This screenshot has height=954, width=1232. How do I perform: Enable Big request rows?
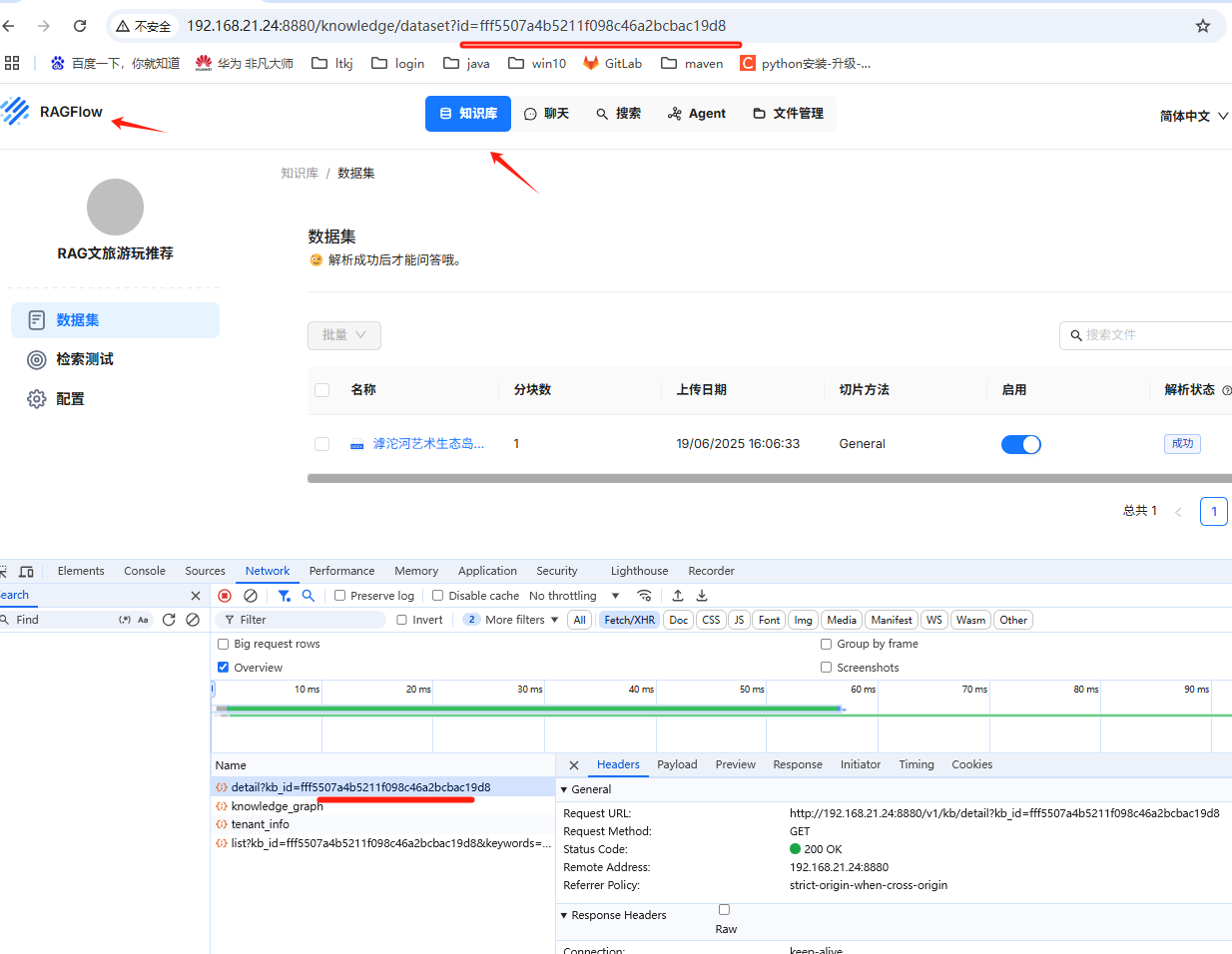click(223, 644)
